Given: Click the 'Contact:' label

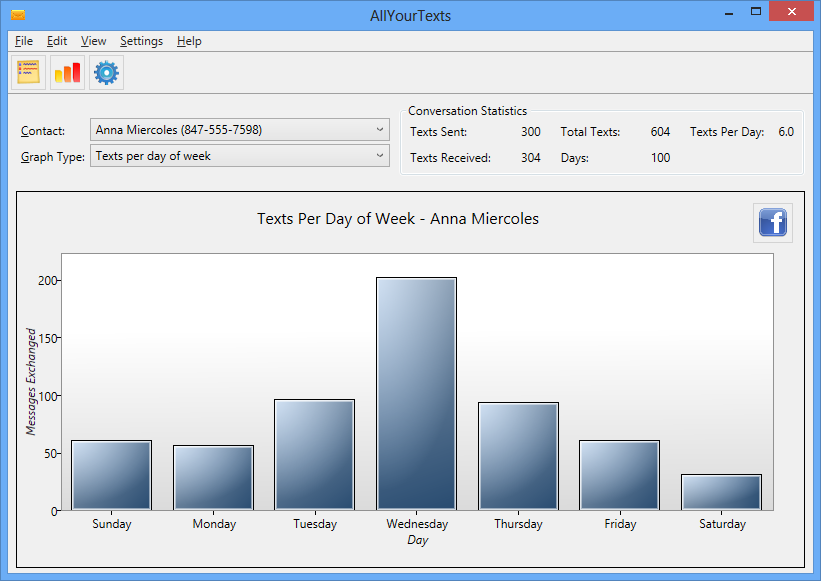Looking at the screenshot, I should [x=43, y=131].
